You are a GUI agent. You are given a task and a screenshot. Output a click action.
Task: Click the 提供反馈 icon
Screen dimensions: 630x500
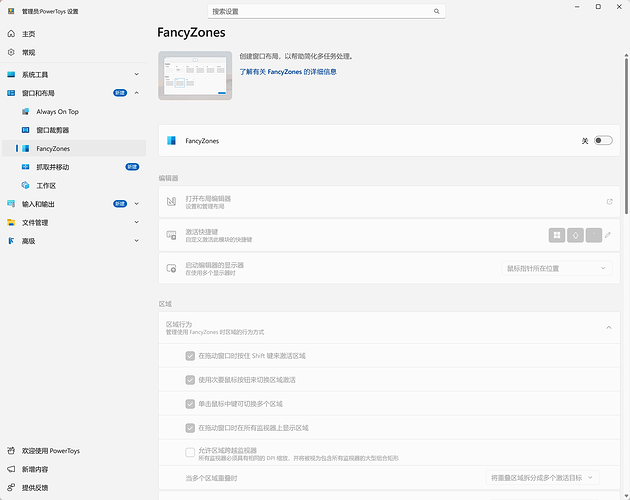[x=11, y=488]
